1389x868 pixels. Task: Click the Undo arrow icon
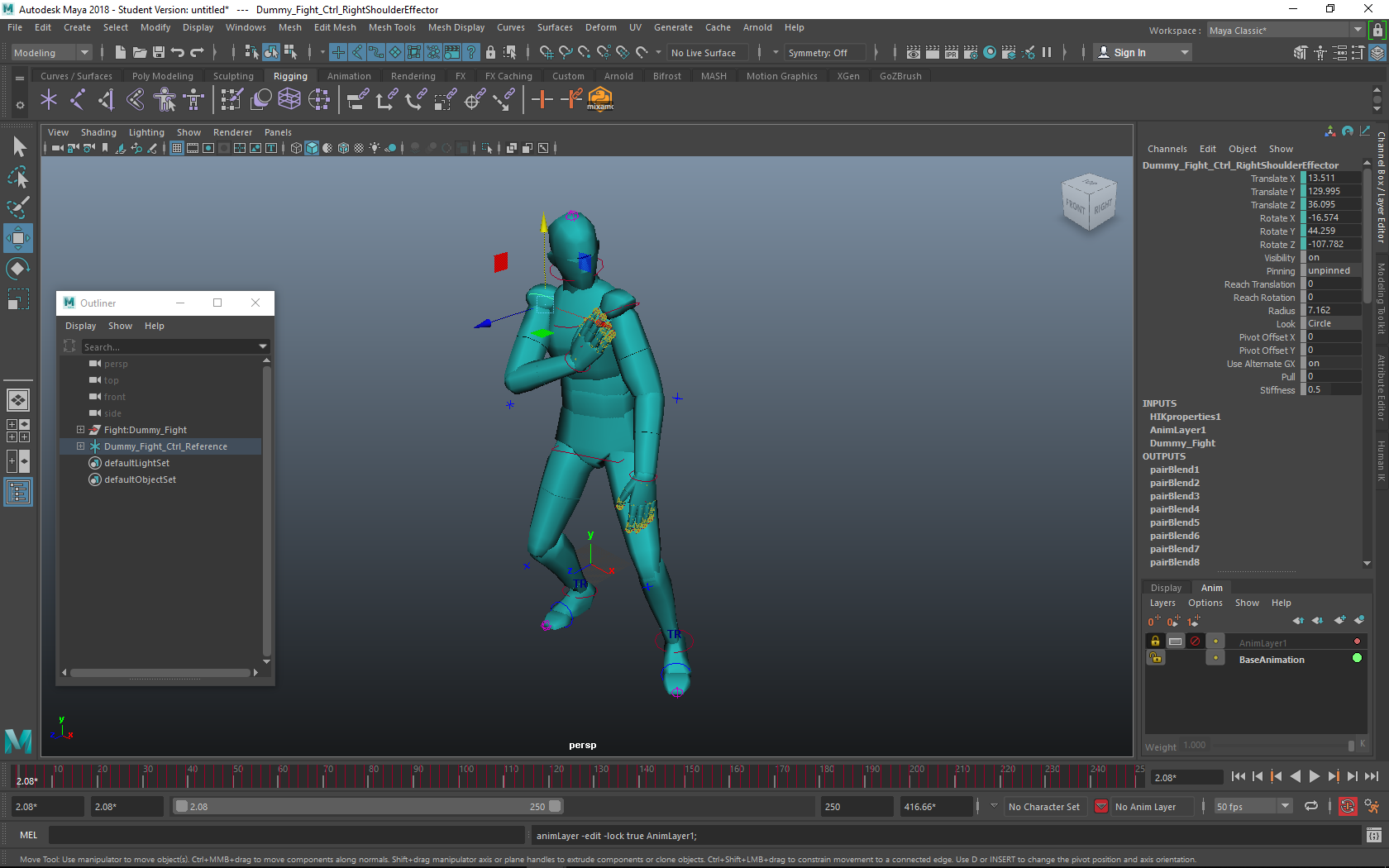tap(178, 53)
